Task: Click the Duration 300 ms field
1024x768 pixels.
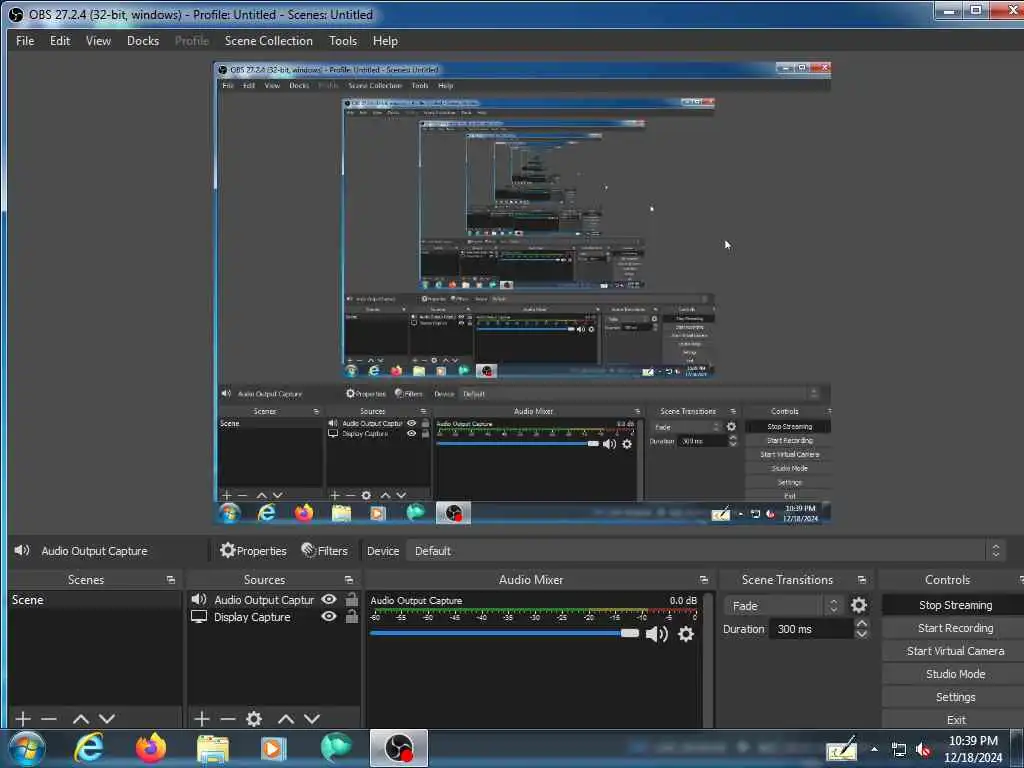Action: [x=811, y=629]
